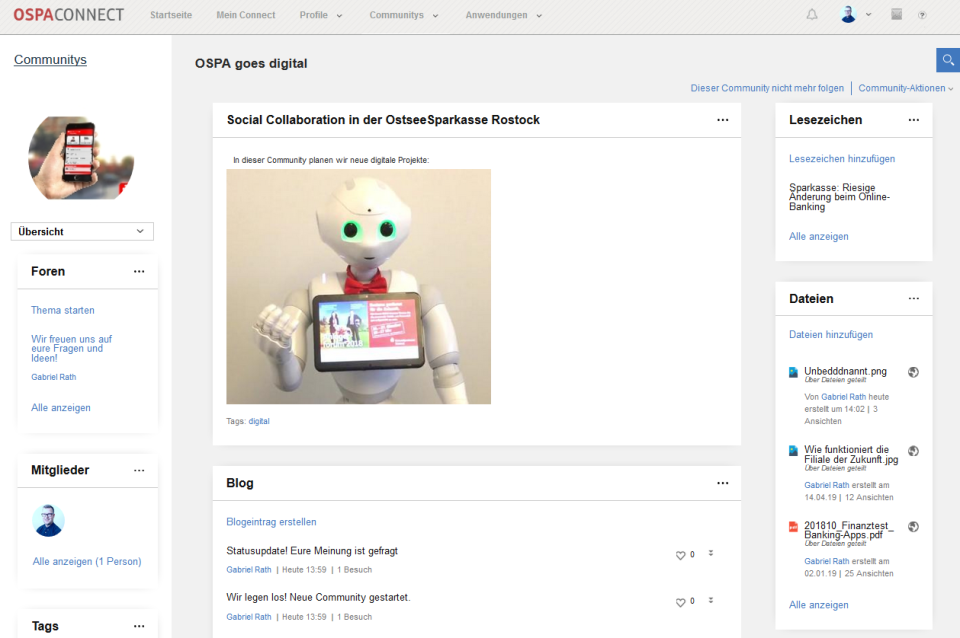Click the image file icon of Unbedddnannt.png
The height and width of the screenshot is (638, 960).
(793, 372)
